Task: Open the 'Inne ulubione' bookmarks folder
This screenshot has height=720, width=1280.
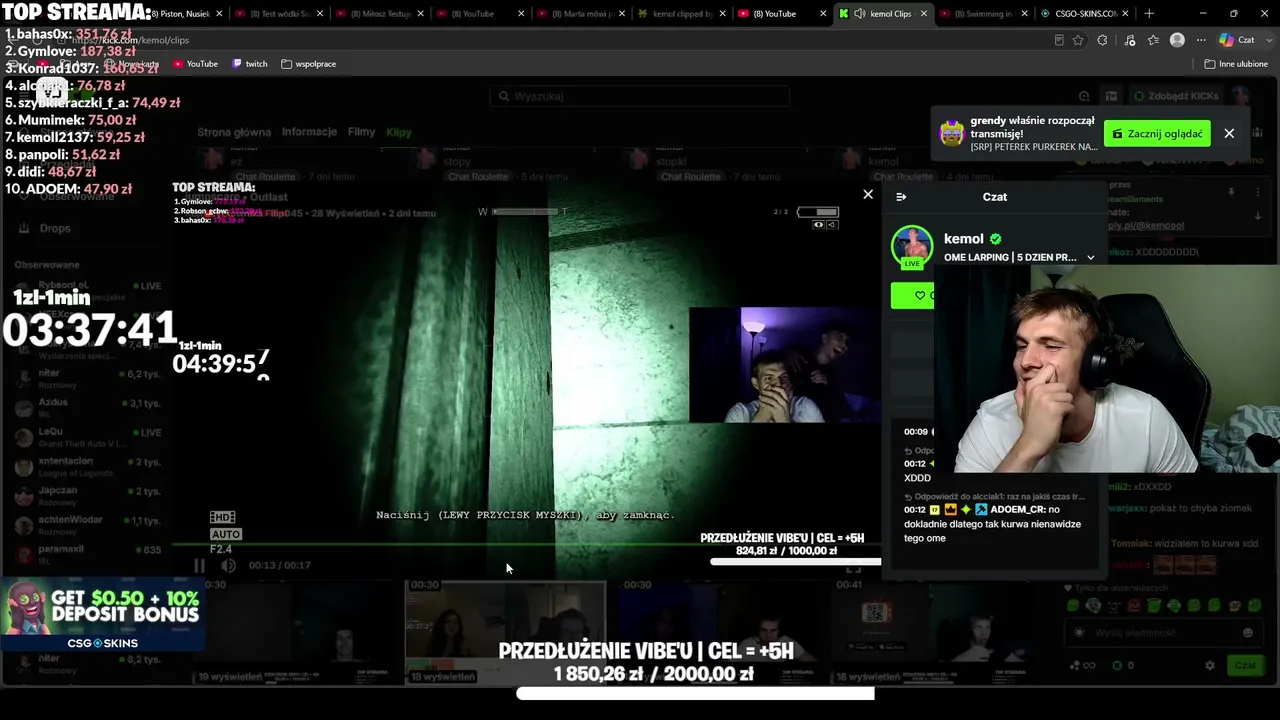Action: pyautogui.click(x=1236, y=64)
